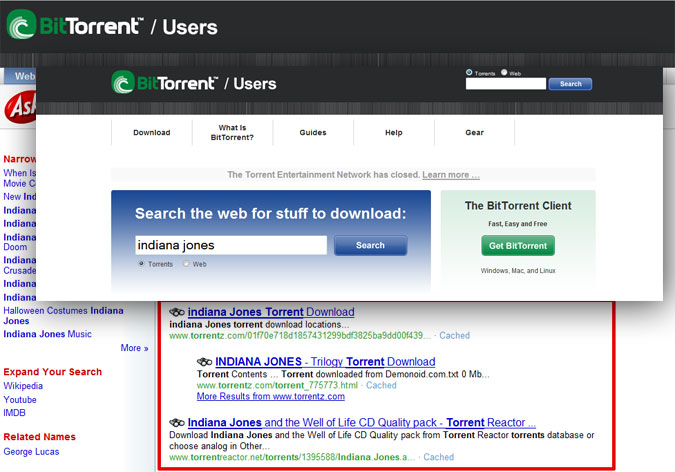Click binoculars icon beside Well of Life result

176,422
